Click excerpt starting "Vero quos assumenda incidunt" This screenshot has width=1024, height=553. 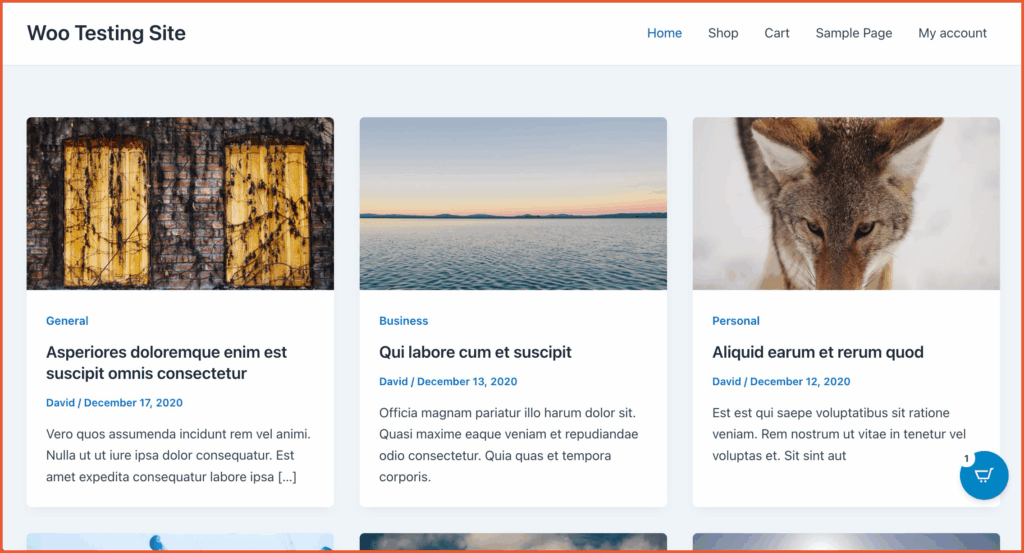(x=178, y=455)
